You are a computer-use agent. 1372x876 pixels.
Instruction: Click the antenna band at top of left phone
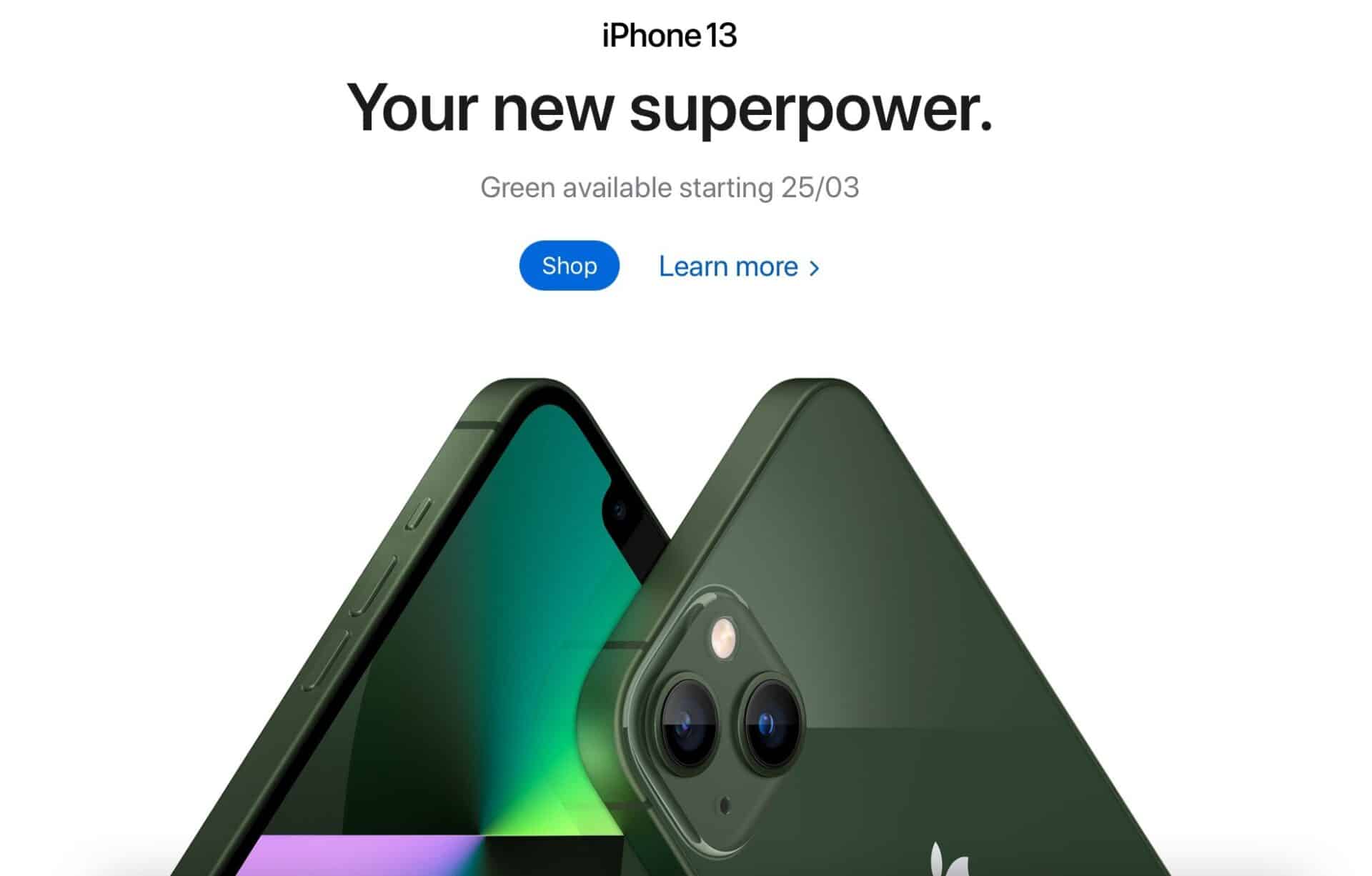477,426
